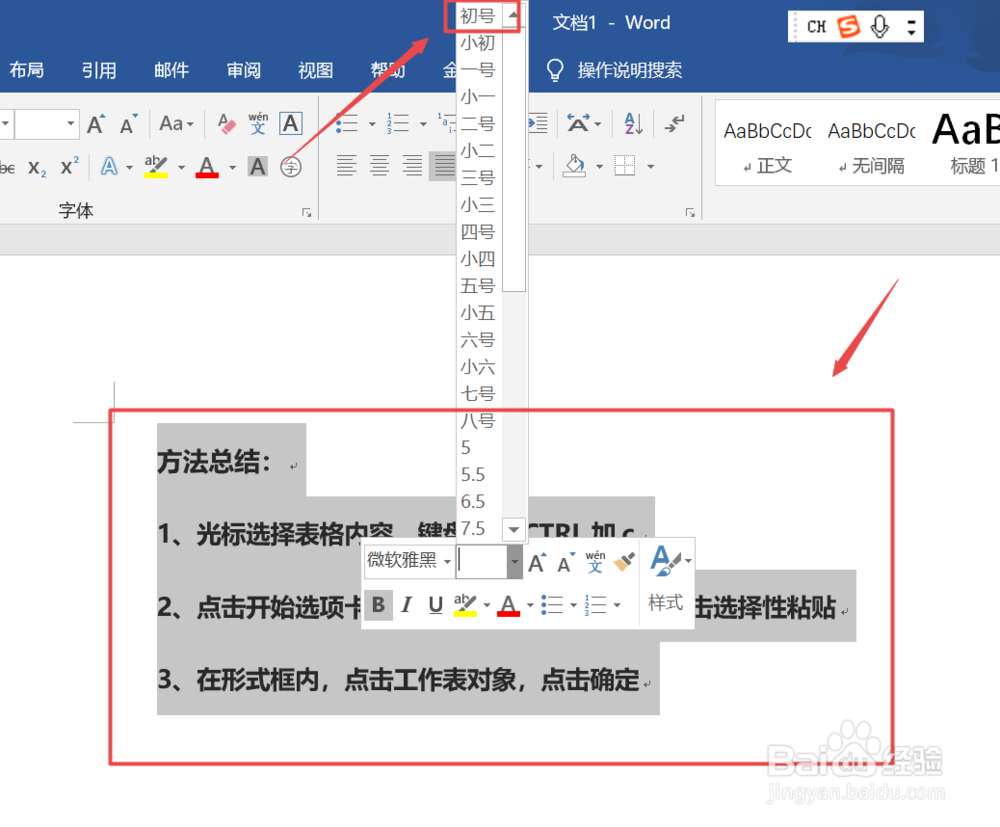1000x827 pixels.
Task: Toggle Show/Hide paragraph marks icon
Action: coord(674,124)
